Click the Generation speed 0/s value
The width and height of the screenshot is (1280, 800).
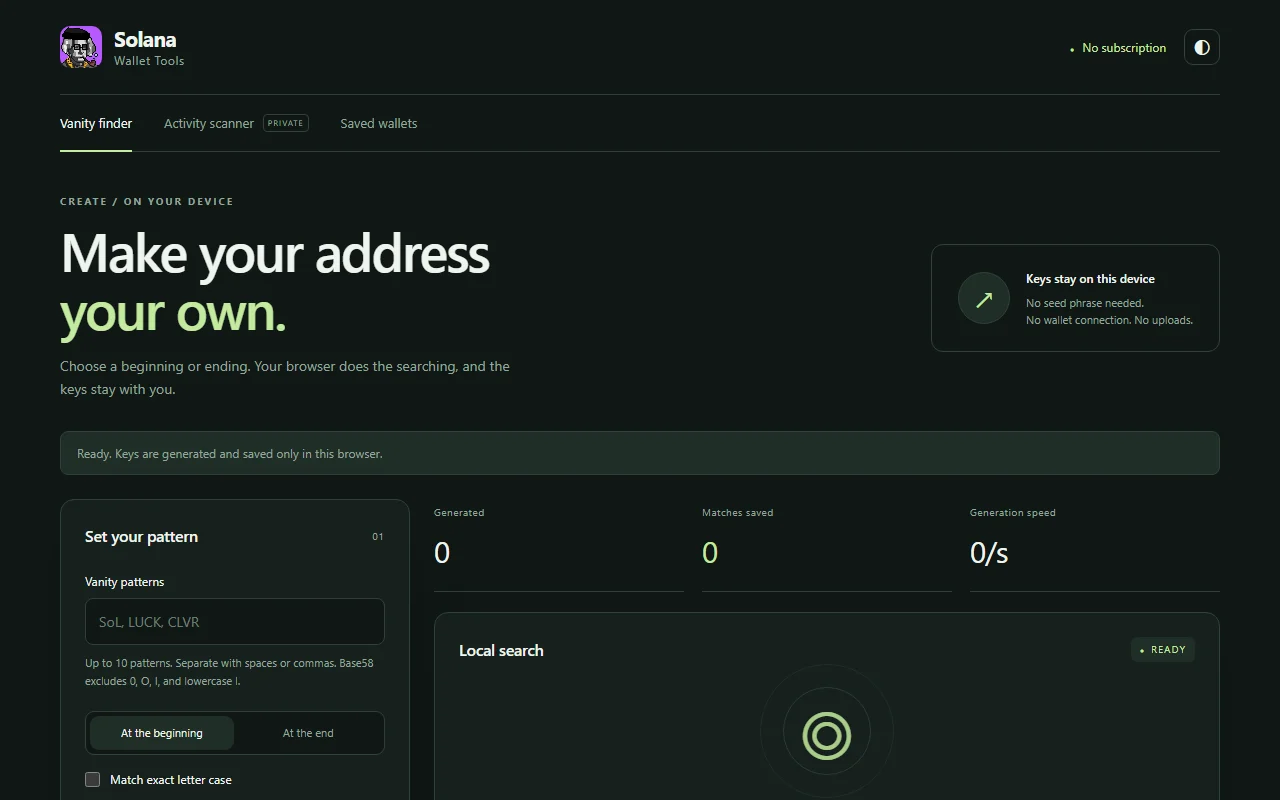(989, 553)
